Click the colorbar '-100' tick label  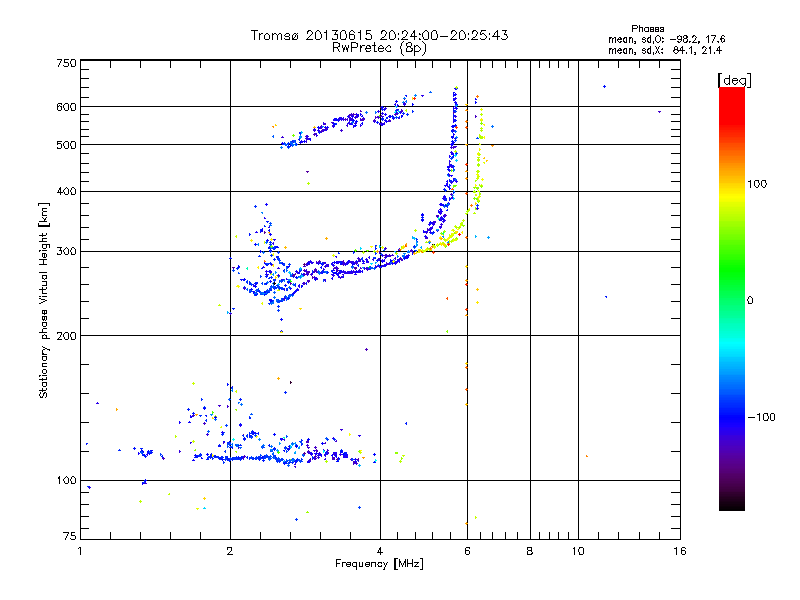[761, 417]
